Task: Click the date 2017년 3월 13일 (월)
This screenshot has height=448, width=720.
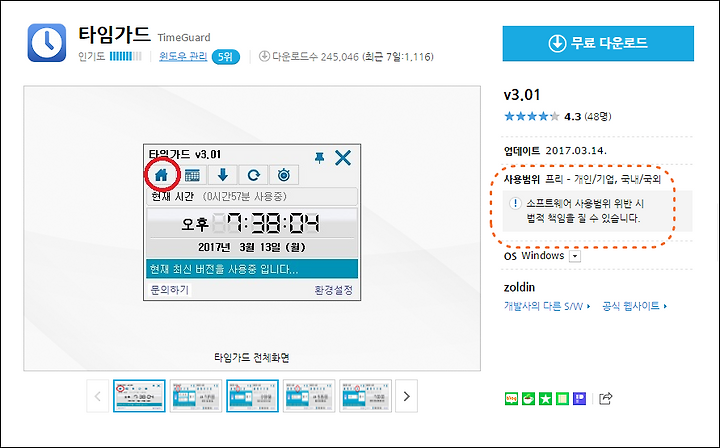Action: click(252, 247)
